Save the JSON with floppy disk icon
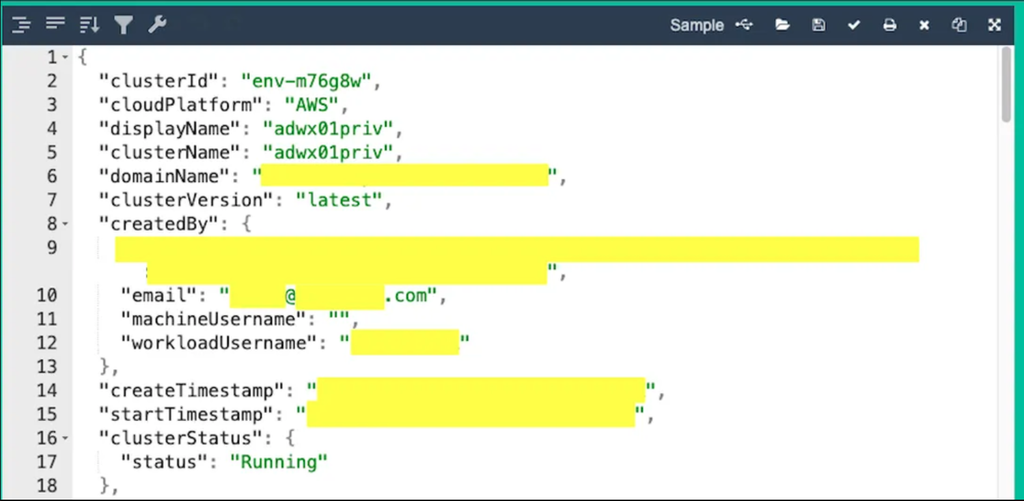This screenshot has height=501, width=1024. pos(819,25)
